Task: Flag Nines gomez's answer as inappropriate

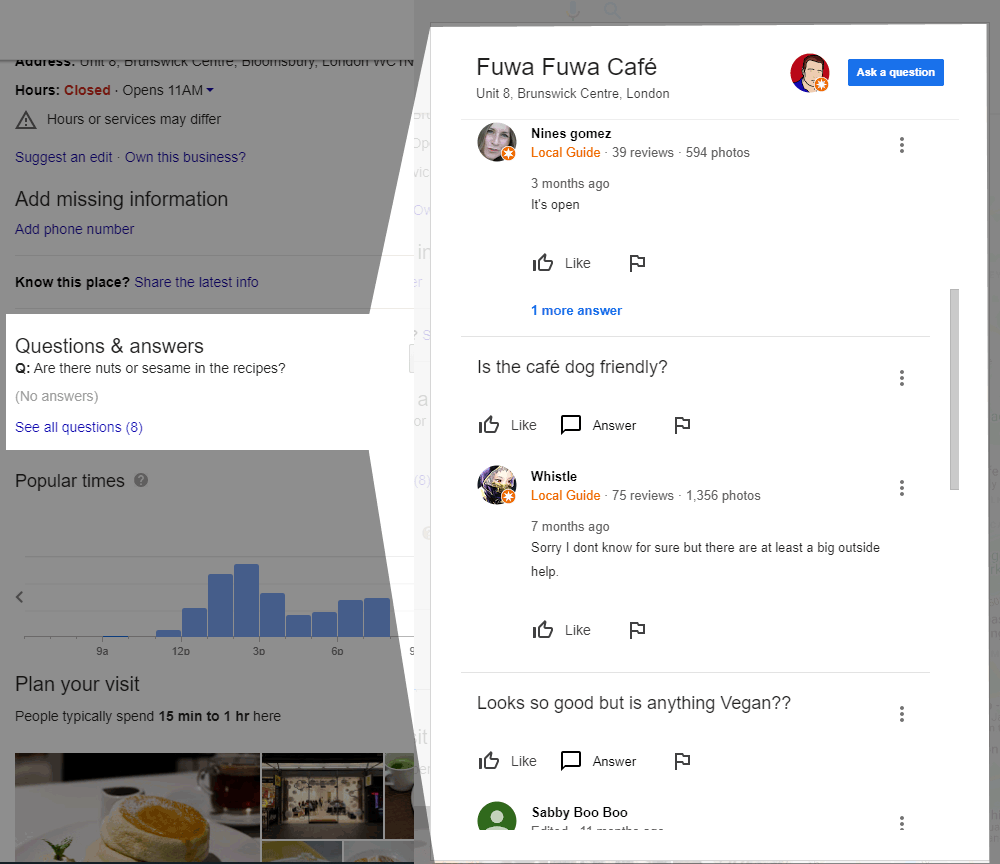Action: 637,263
